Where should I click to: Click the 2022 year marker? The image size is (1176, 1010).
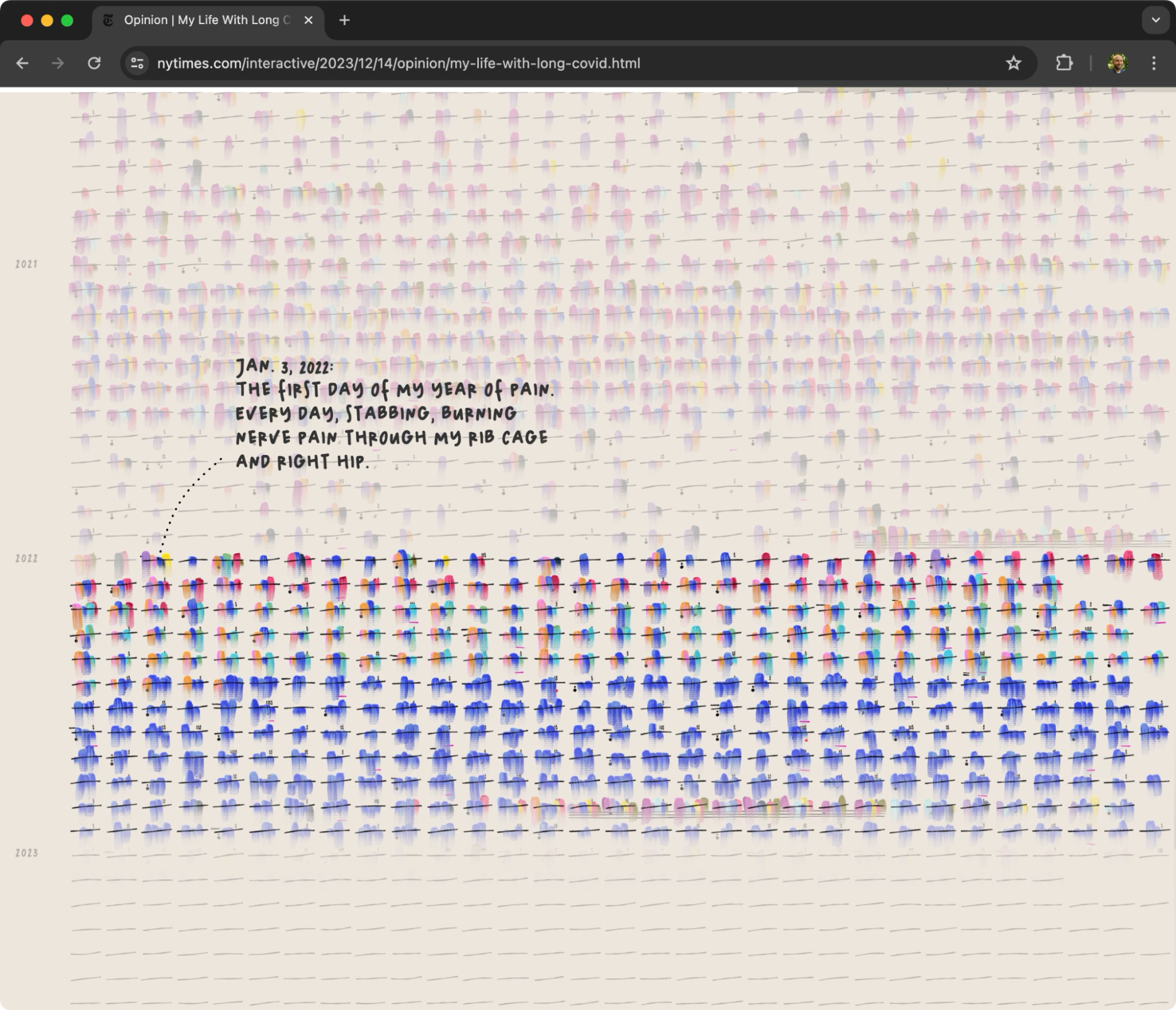pyautogui.click(x=26, y=558)
